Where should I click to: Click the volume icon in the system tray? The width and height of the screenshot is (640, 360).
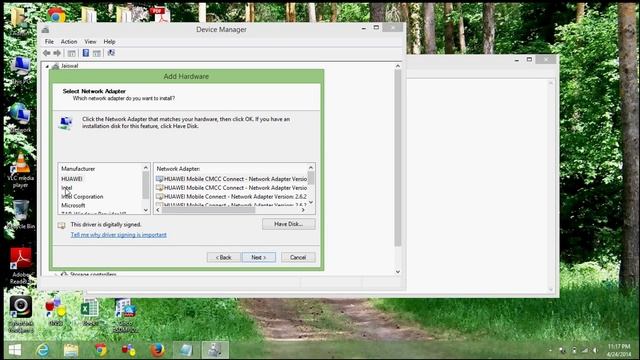[595, 350]
